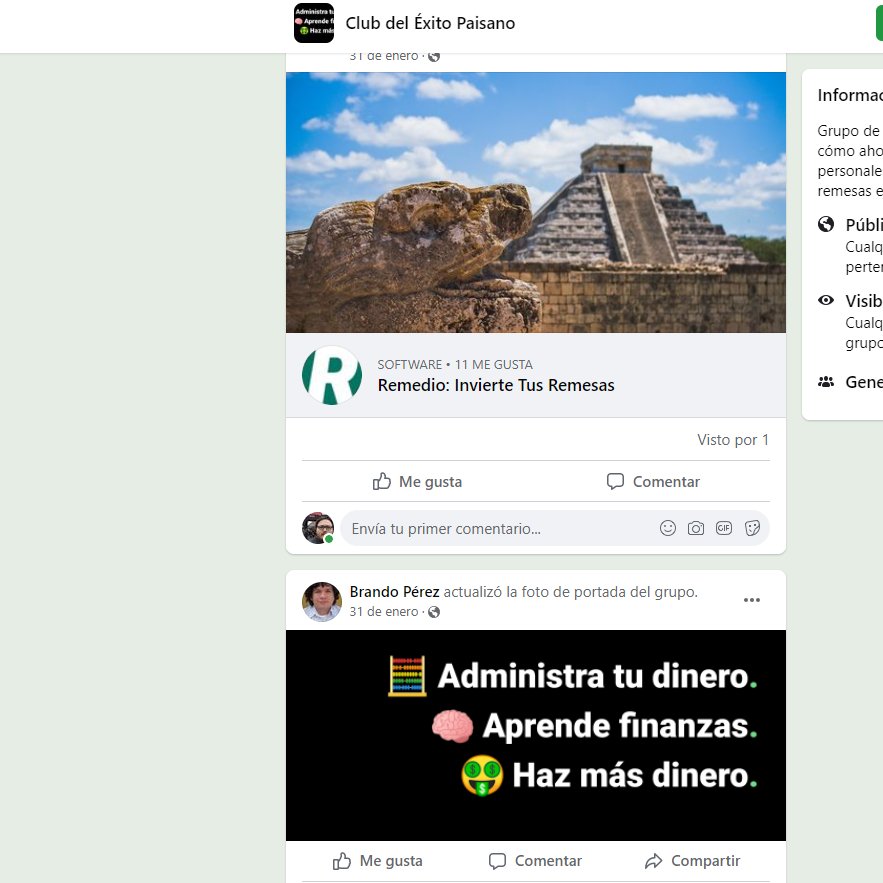Open the Administra tu dinero cover photo
Screen dimensions: 883x883
[536, 735]
